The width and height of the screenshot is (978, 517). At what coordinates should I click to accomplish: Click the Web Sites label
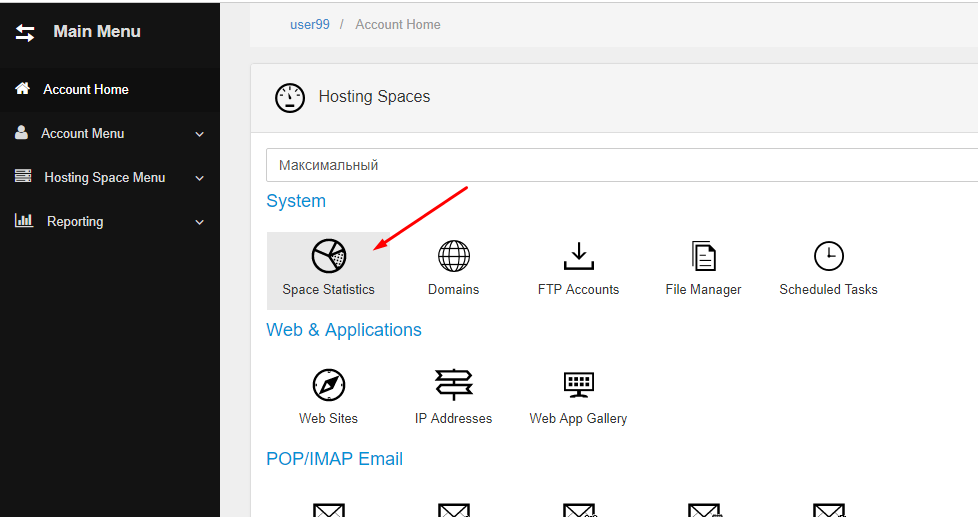point(329,418)
